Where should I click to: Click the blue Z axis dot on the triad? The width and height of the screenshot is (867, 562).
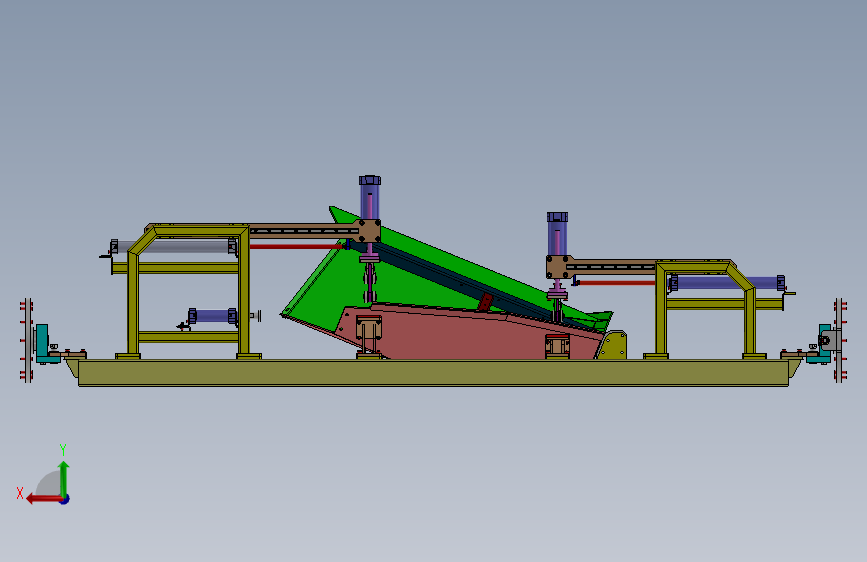point(65,499)
